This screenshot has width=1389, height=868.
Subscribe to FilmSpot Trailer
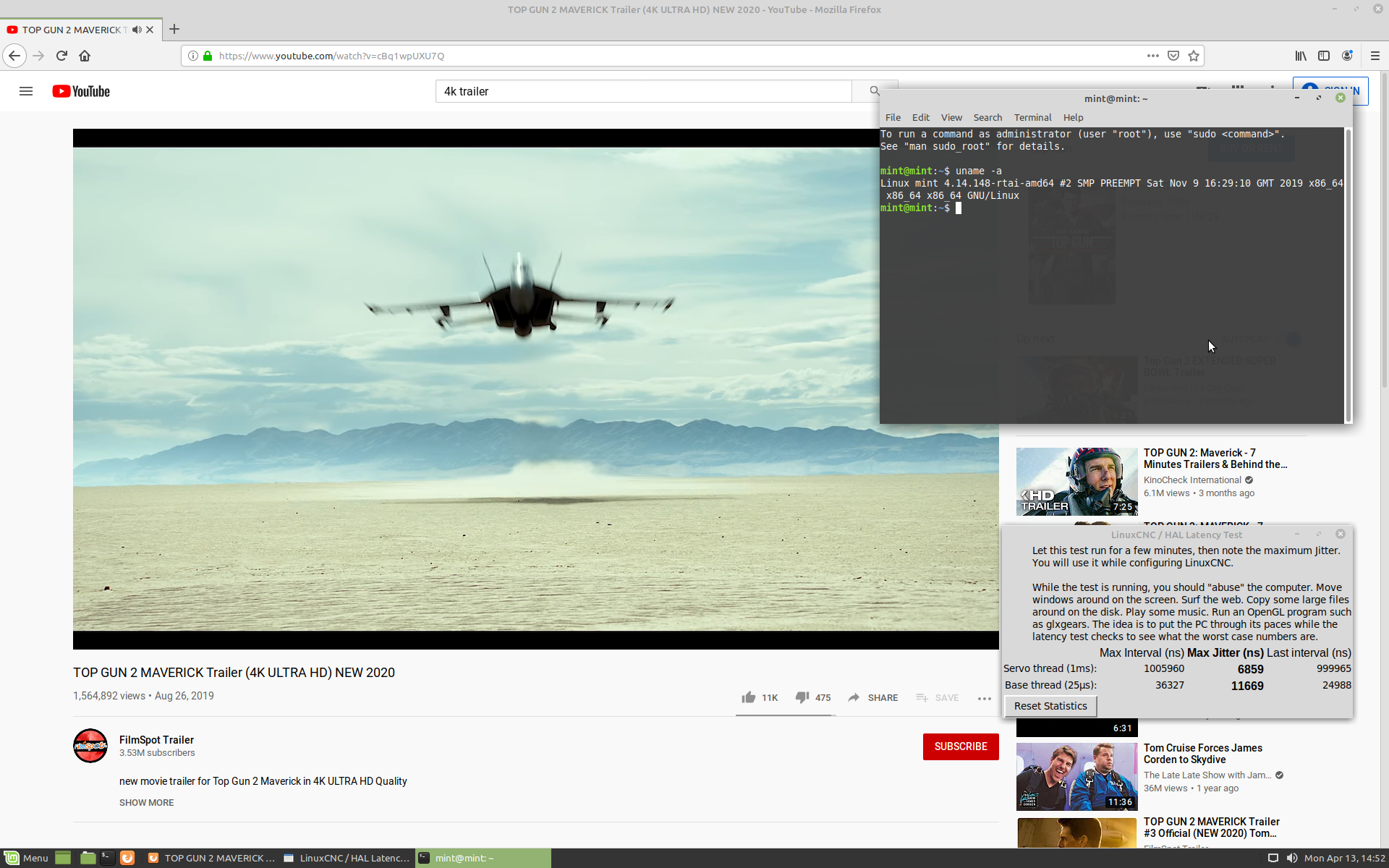pyautogui.click(x=961, y=746)
